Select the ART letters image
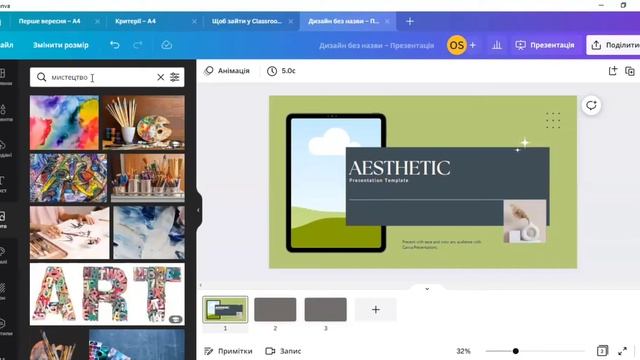Viewport: 640px width, 360px height. pyautogui.click(x=107, y=294)
